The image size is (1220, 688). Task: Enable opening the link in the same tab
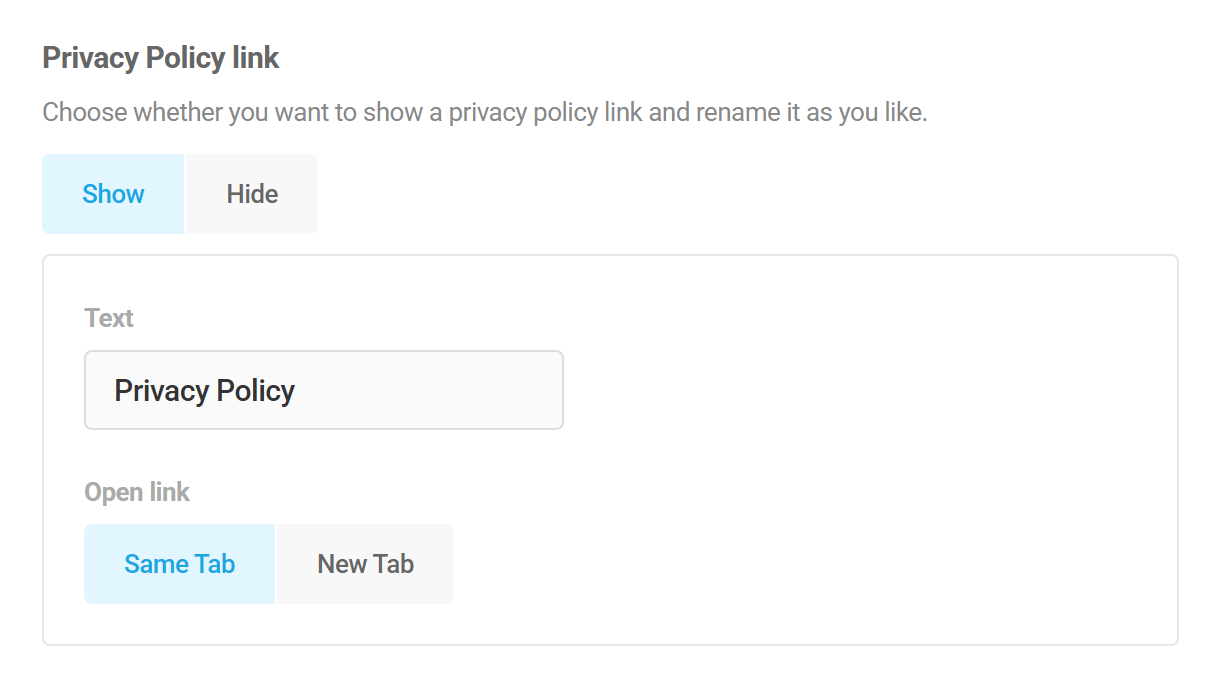pos(179,563)
